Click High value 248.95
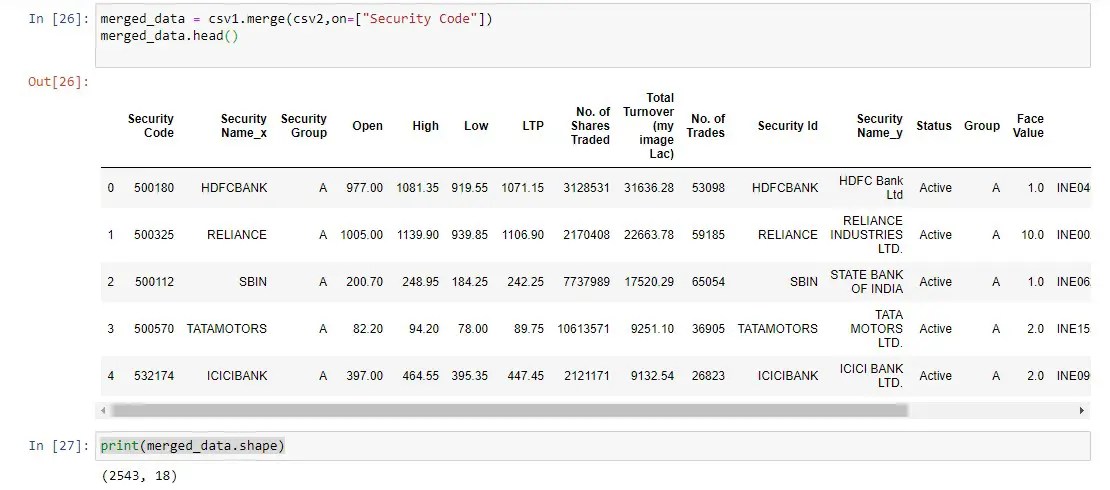This screenshot has width=1110, height=490. pyautogui.click(x=420, y=281)
